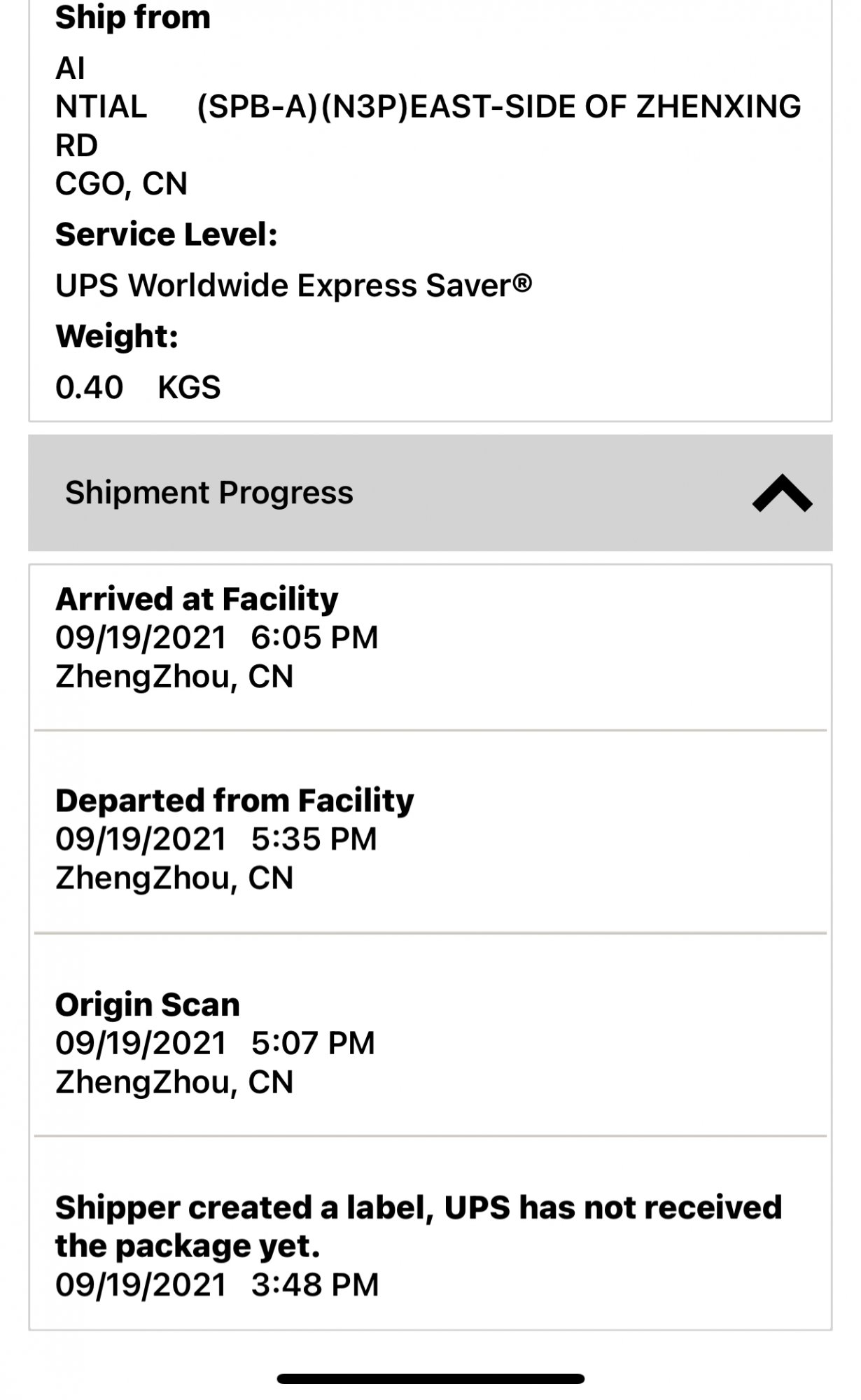
Task: Select the Departed from Facility status heading
Action: pyautogui.click(x=234, y=801)
